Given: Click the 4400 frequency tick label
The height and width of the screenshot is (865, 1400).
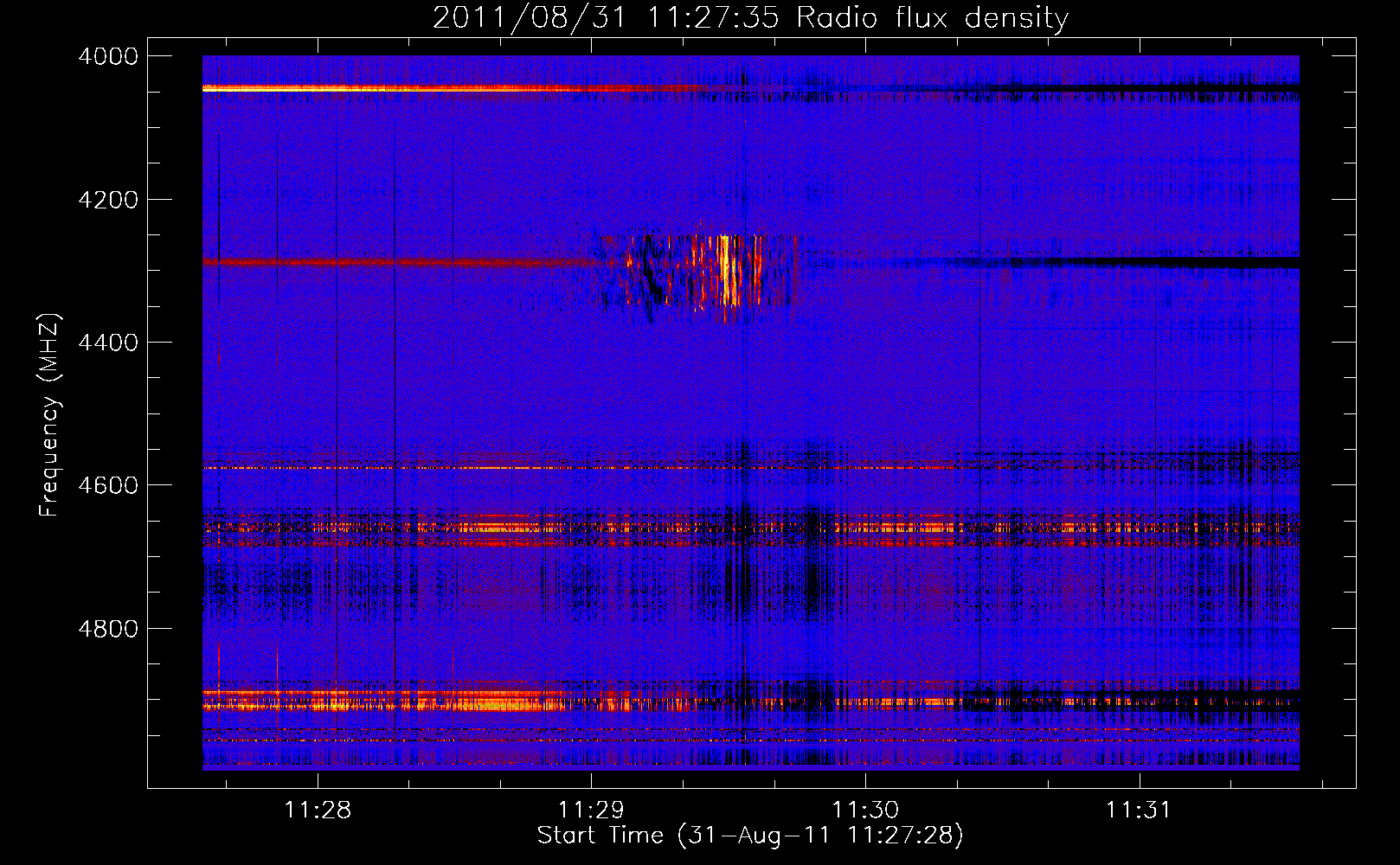Looking at the screenshot, I should point(108,343).
